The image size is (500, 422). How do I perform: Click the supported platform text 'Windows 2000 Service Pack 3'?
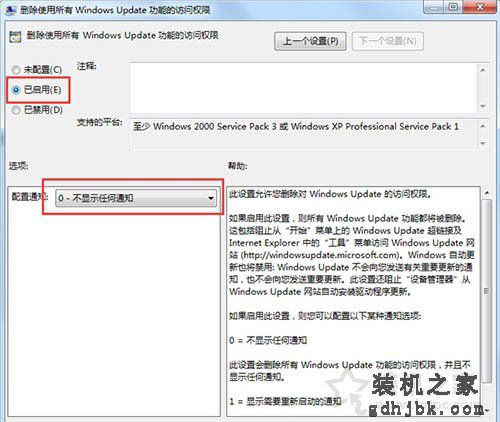(x=215, y=126)
